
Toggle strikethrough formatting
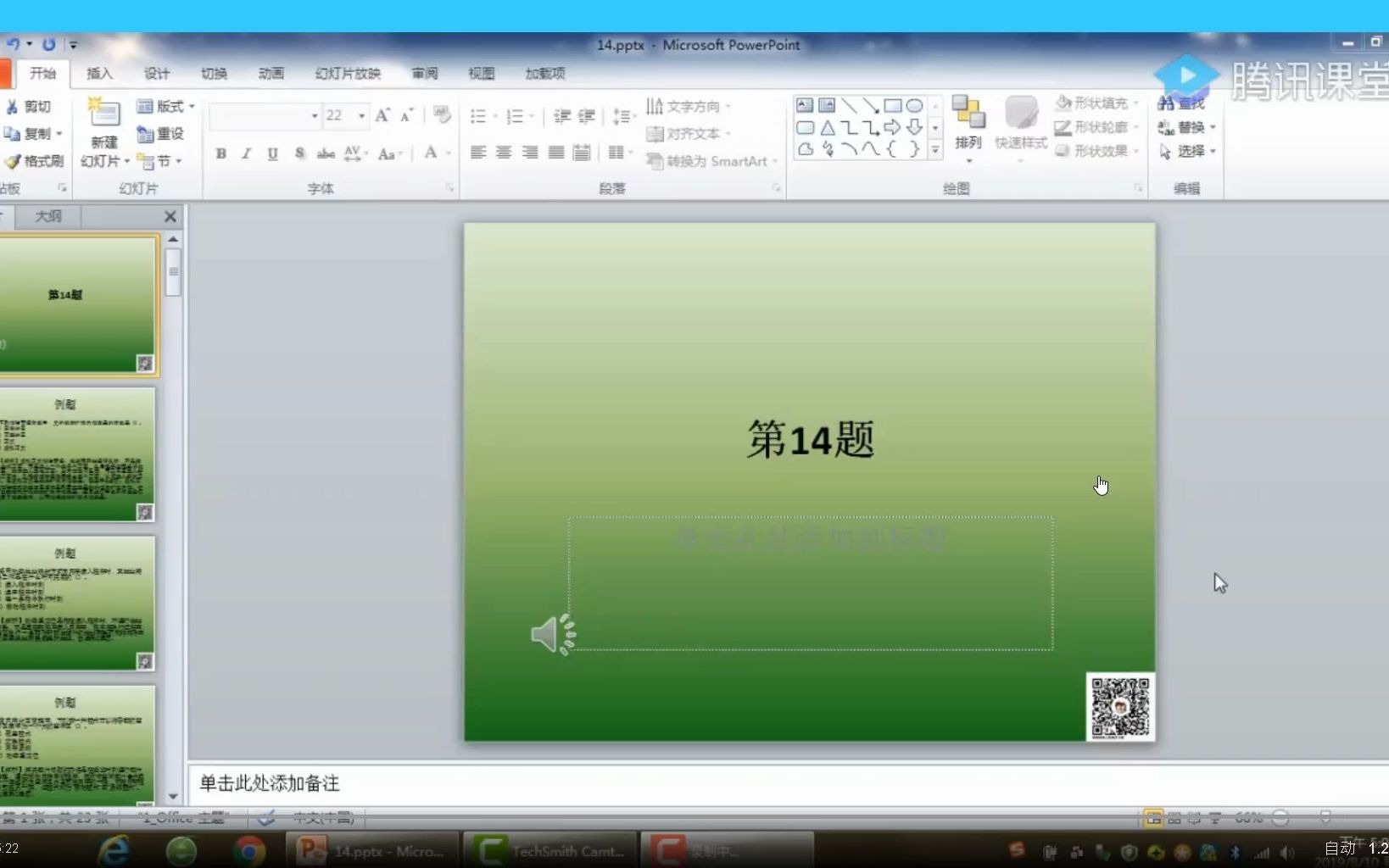326,153
